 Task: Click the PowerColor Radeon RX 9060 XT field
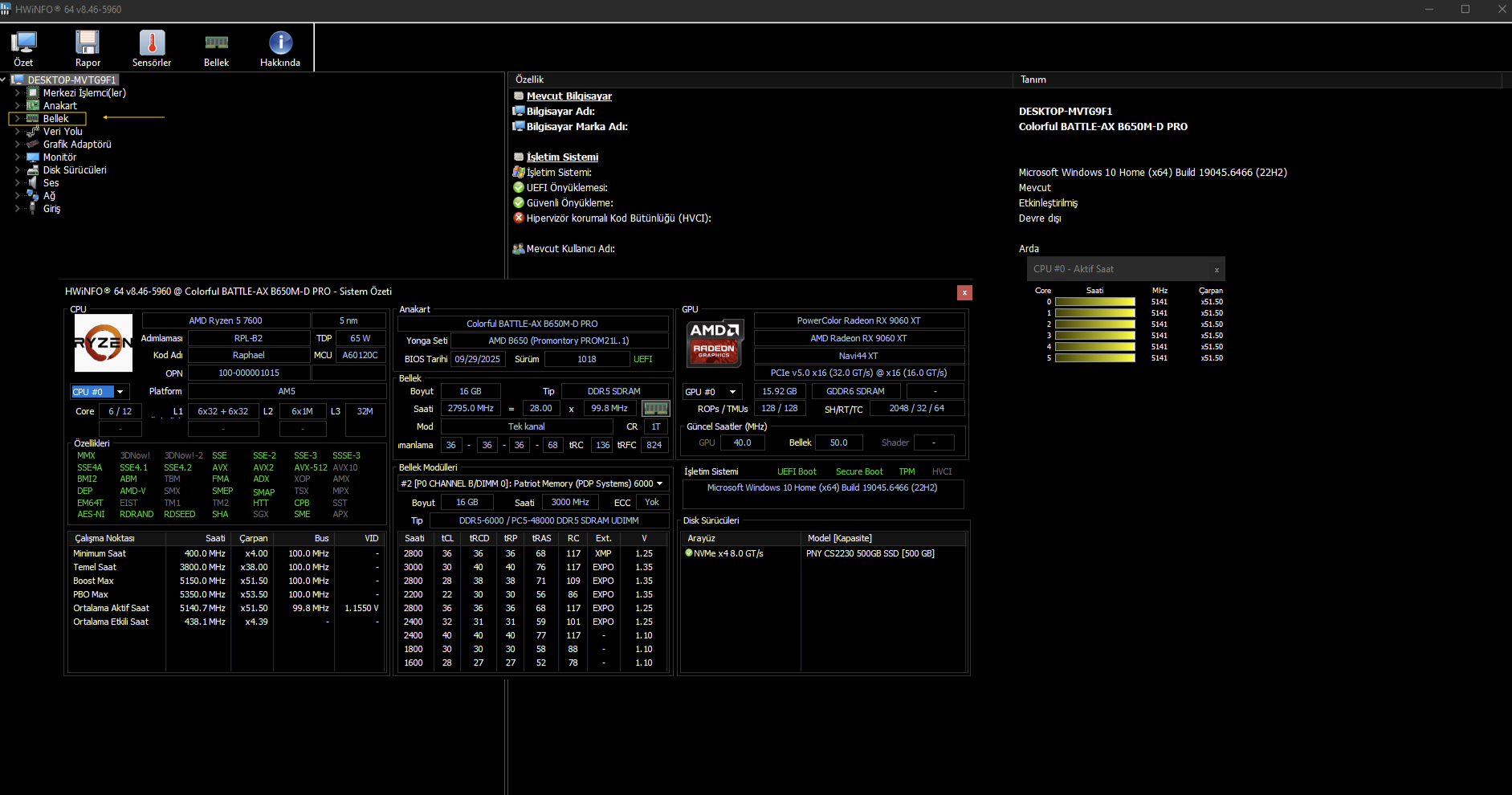tap(859, 320)
